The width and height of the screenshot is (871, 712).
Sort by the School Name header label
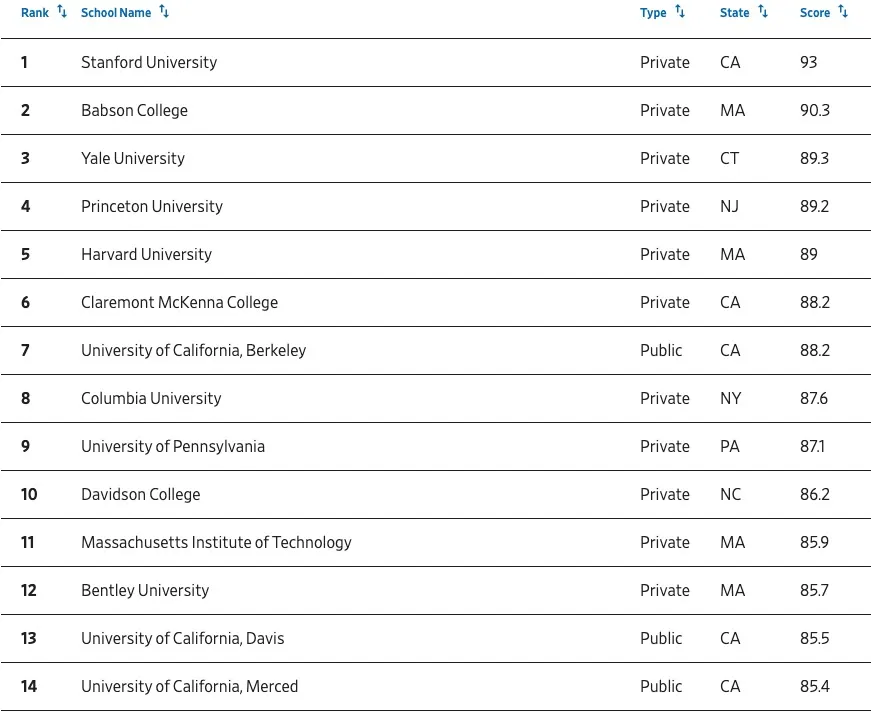coord(116,13)
